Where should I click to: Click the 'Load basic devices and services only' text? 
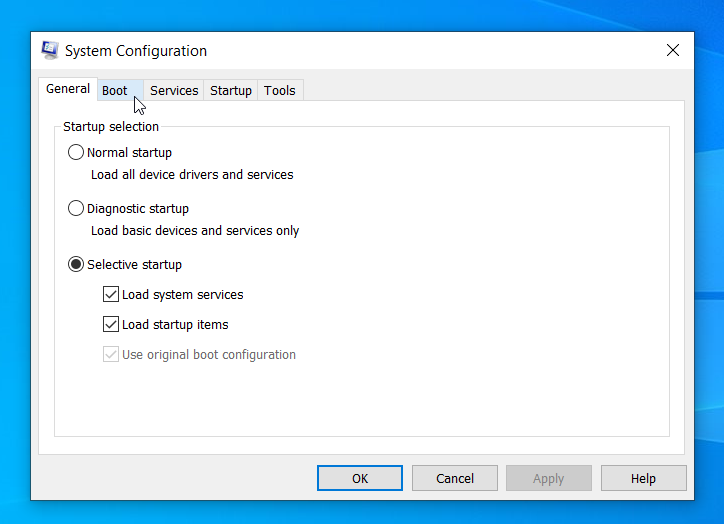coord(195,230)
